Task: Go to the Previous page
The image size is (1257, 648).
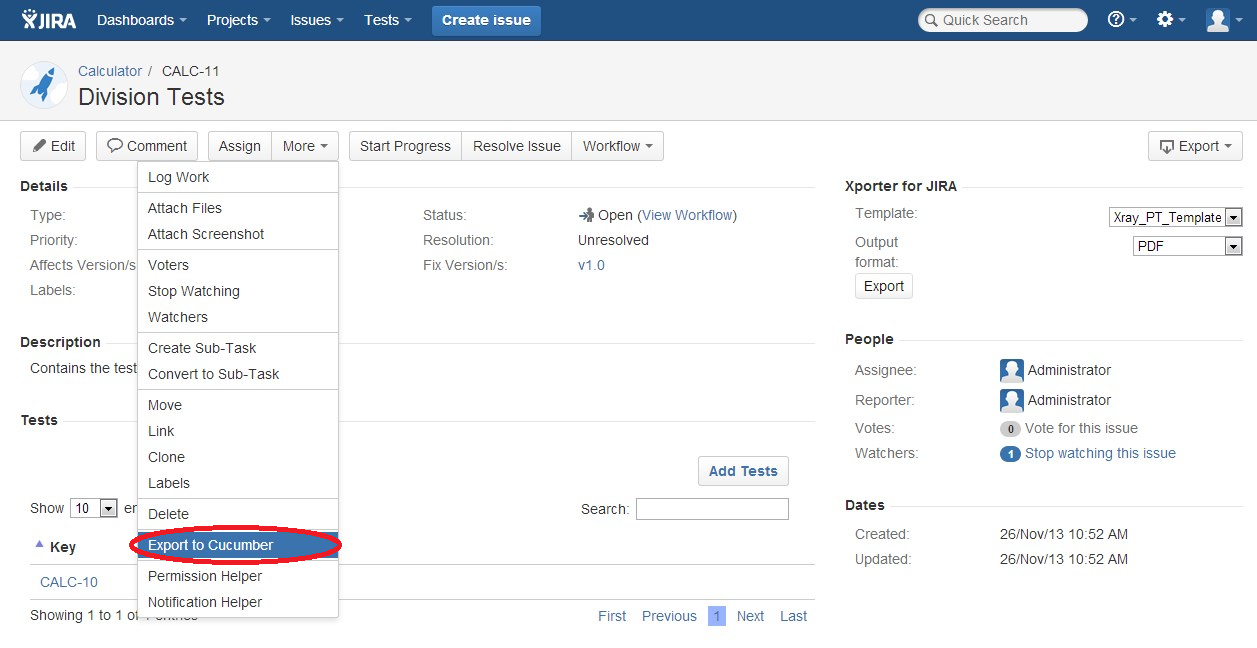Action: tap(669, 616)
